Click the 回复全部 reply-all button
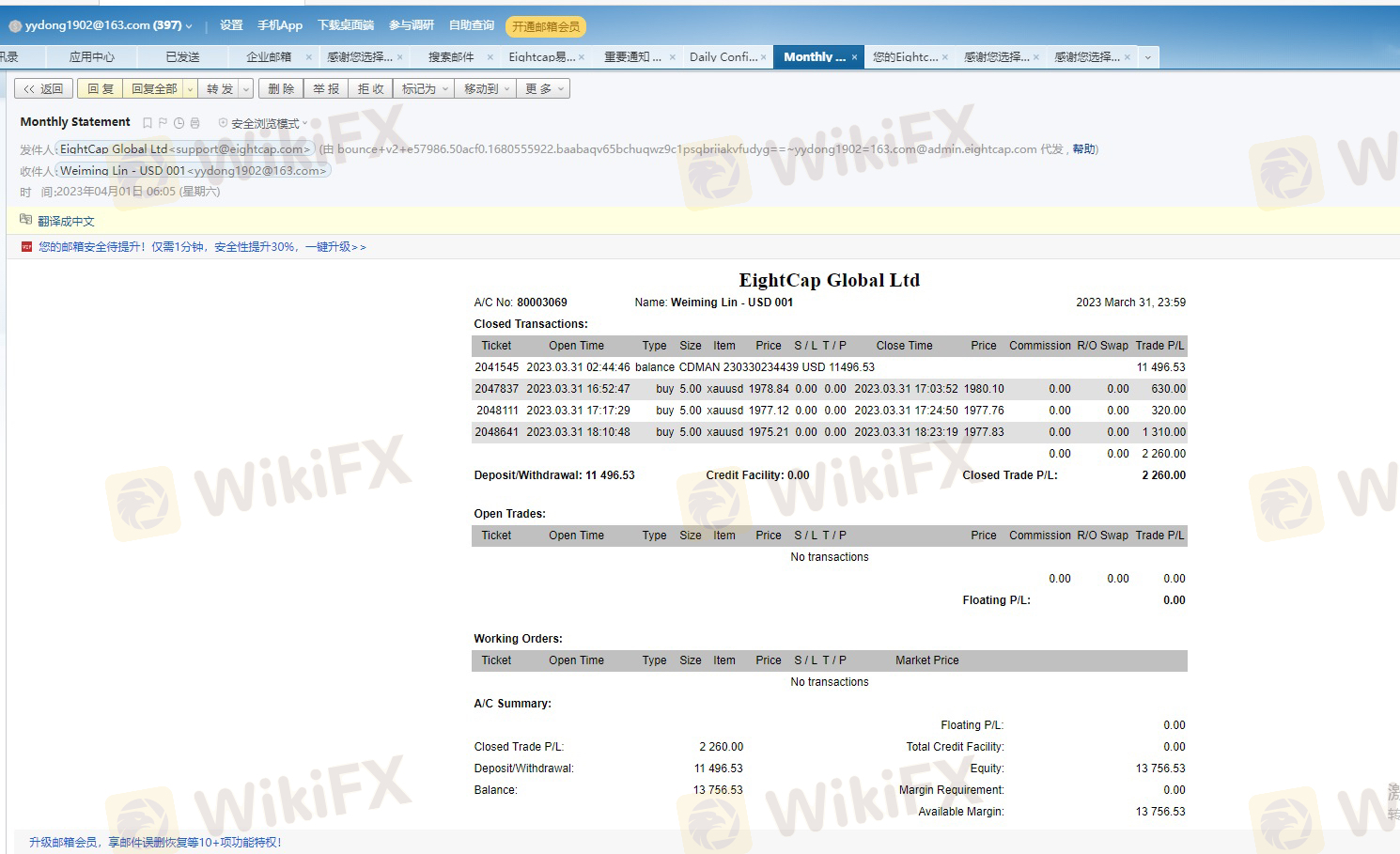Image resolution: width=1400 pixels, height=854 pixels. (154, 89)
